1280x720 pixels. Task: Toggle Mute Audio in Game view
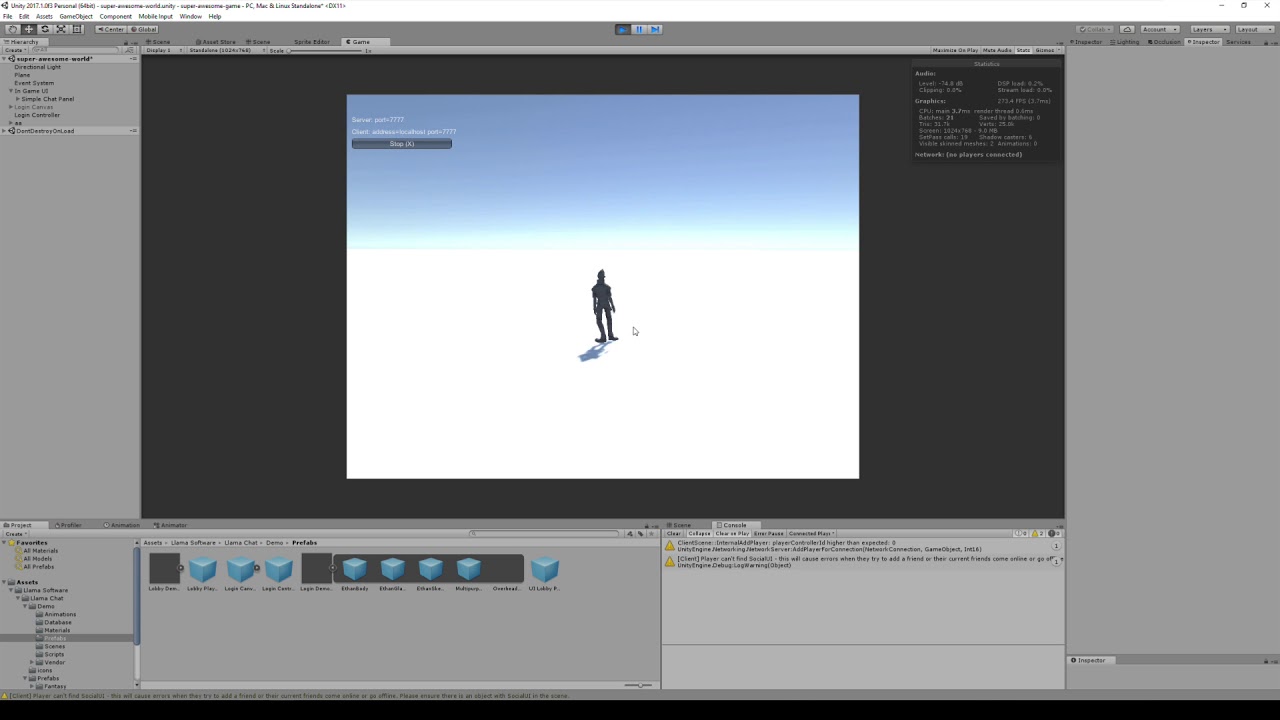[997, 50]
